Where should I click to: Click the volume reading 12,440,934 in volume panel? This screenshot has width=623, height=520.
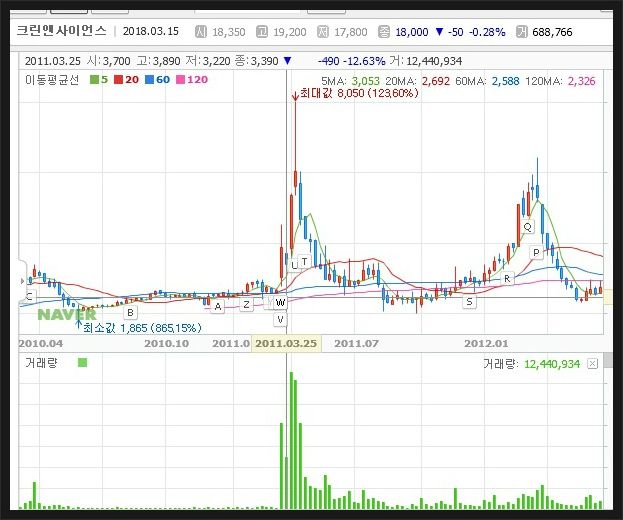click(x=552, y=364)
